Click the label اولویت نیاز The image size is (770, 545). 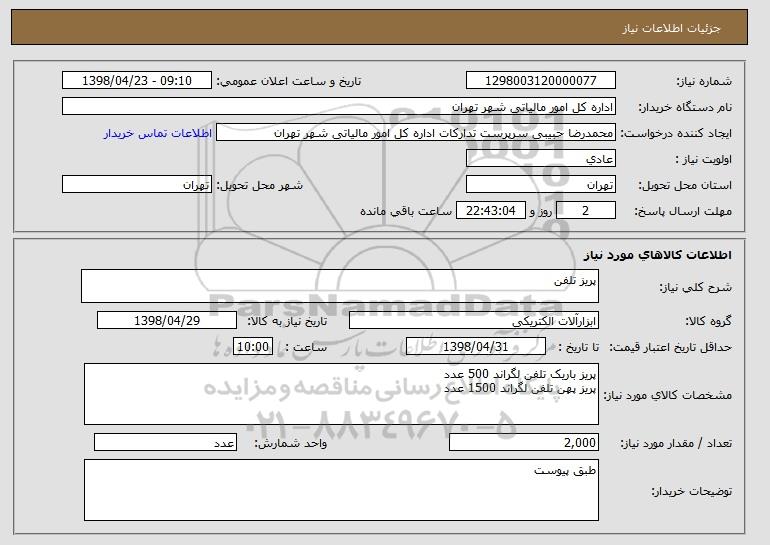pos(704,159)
